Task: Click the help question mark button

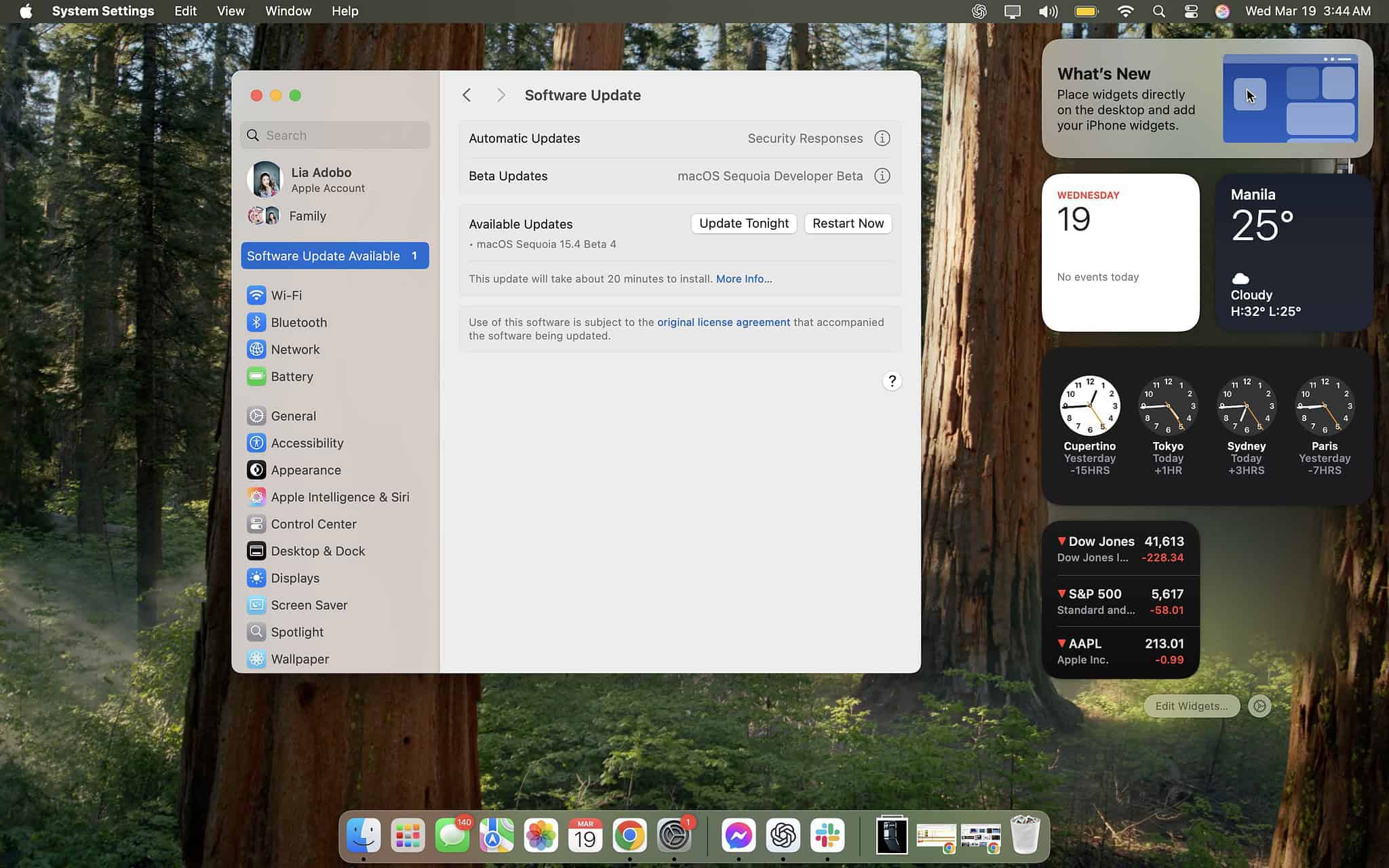Action: (x=892, y=381)
